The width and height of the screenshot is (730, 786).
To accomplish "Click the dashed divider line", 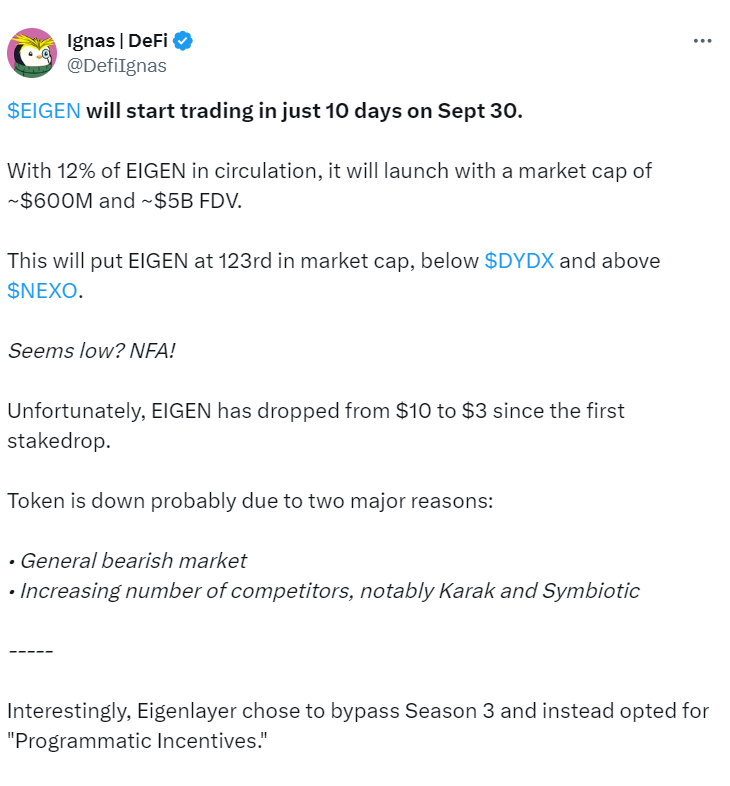I will tap(29, 651).
